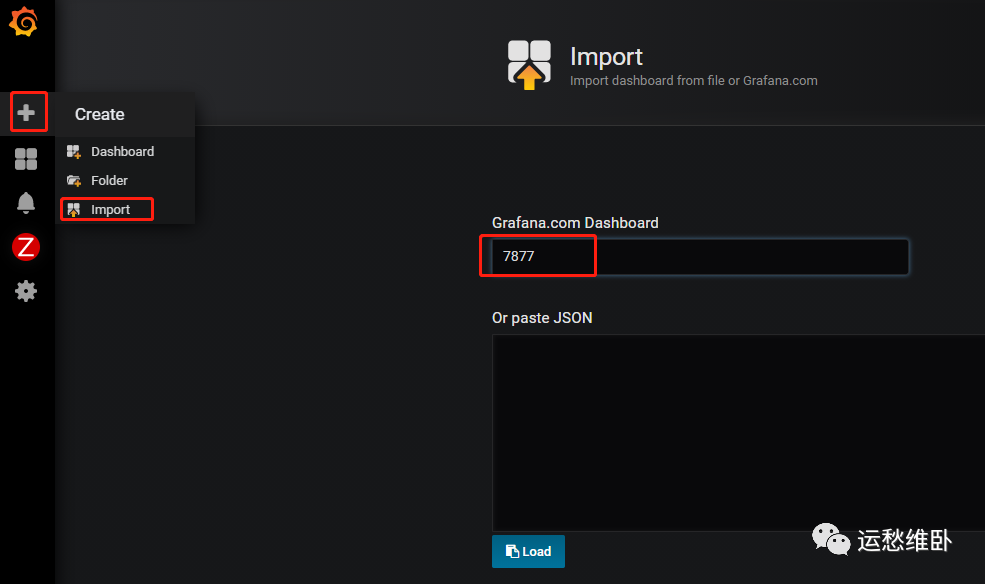Click 'Import dashboard from file or Grafana.com' subtitle
Screen dimensions: 985x584
tap(694, 80)
